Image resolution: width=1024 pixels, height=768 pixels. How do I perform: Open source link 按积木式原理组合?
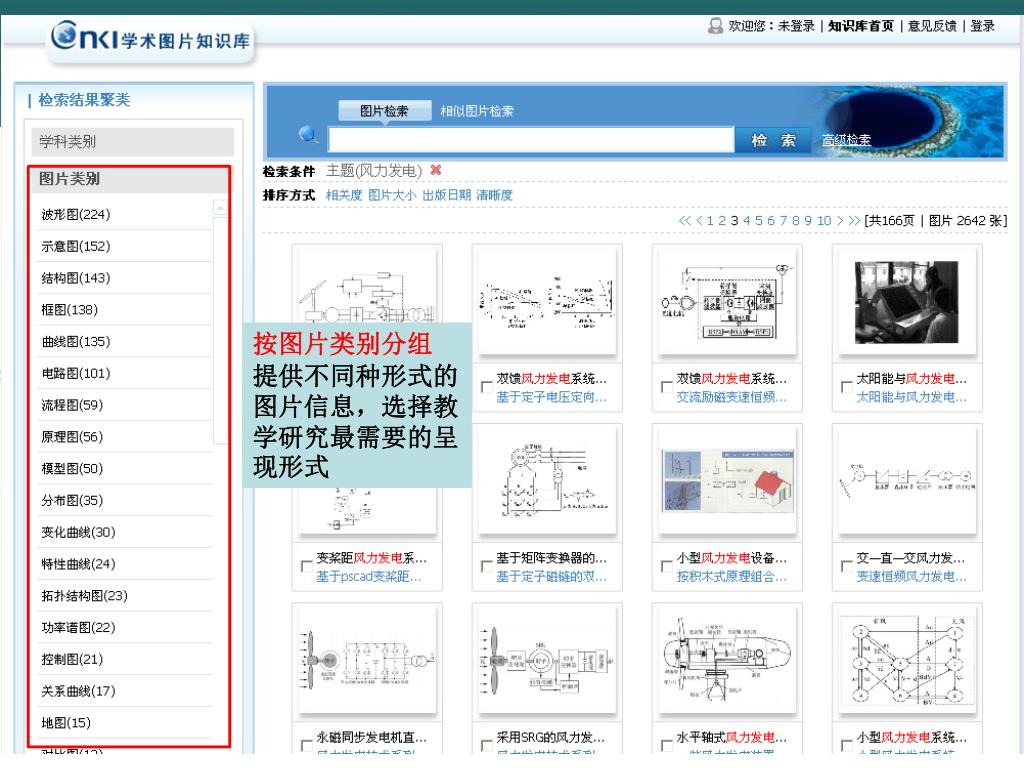[731, 577]
